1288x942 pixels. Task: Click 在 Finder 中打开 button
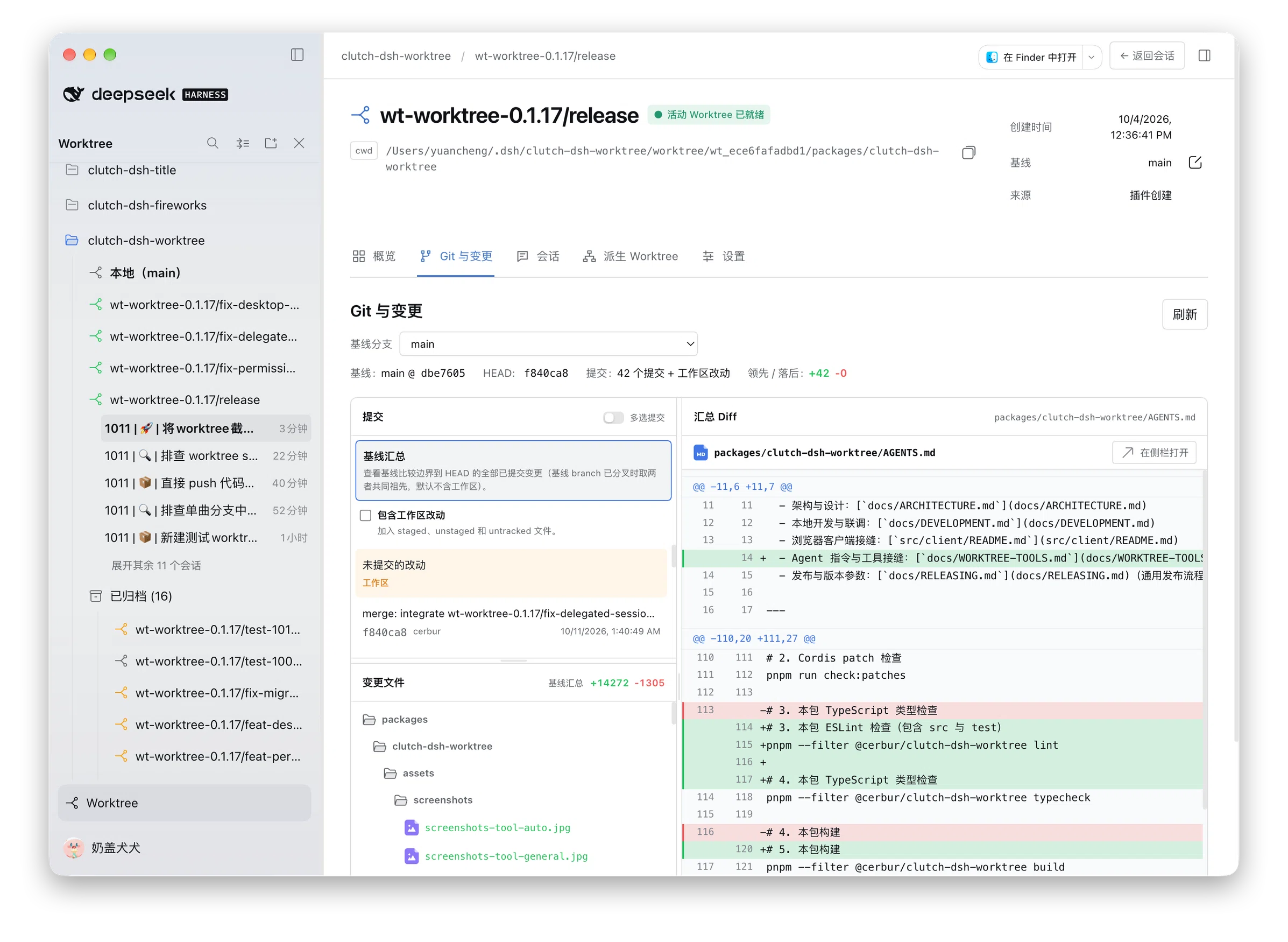click(1030, 57)
